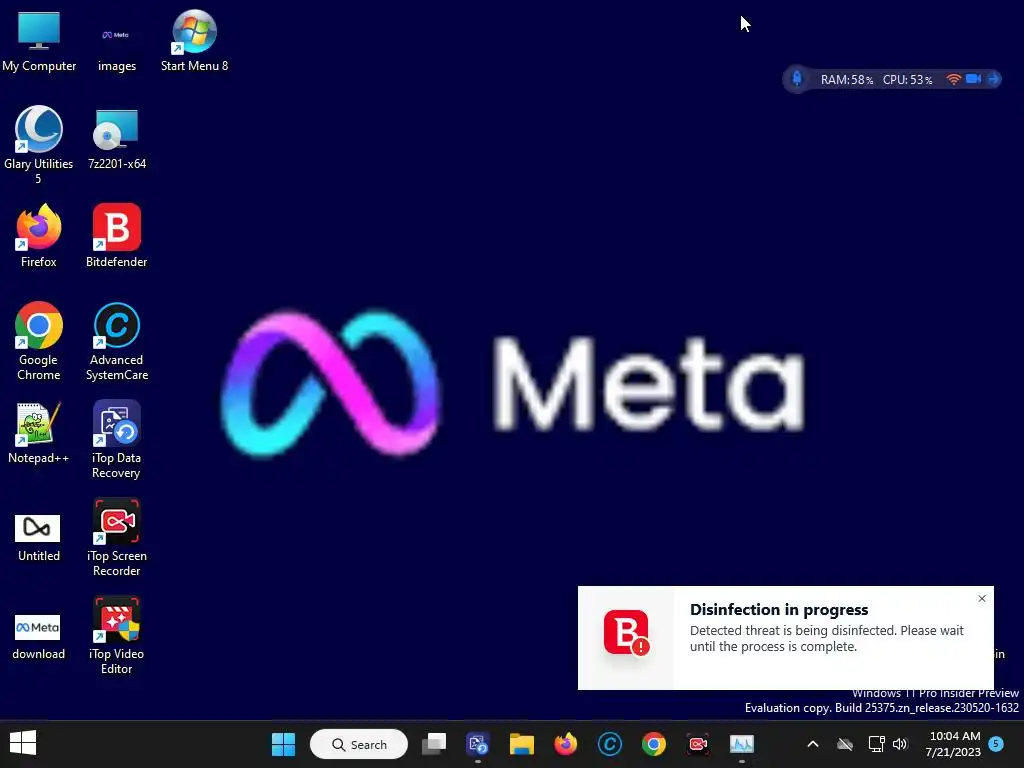Launch Chrome from the taskbar

[x=654, y=744]
